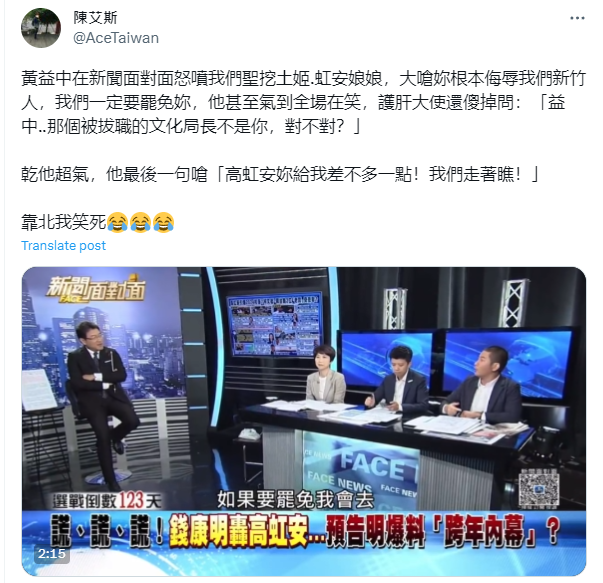Click the 陳艾斯 profile avatar

point(41,28)
